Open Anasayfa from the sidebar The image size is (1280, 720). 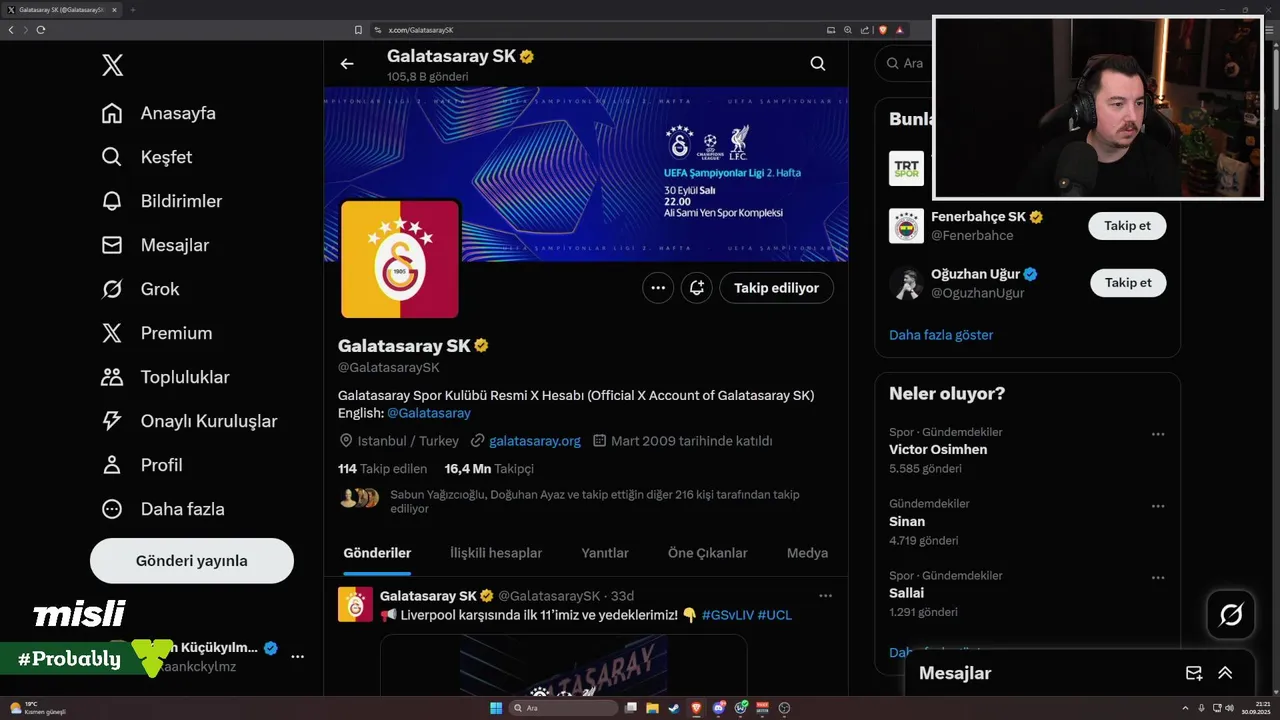point(159,113)
